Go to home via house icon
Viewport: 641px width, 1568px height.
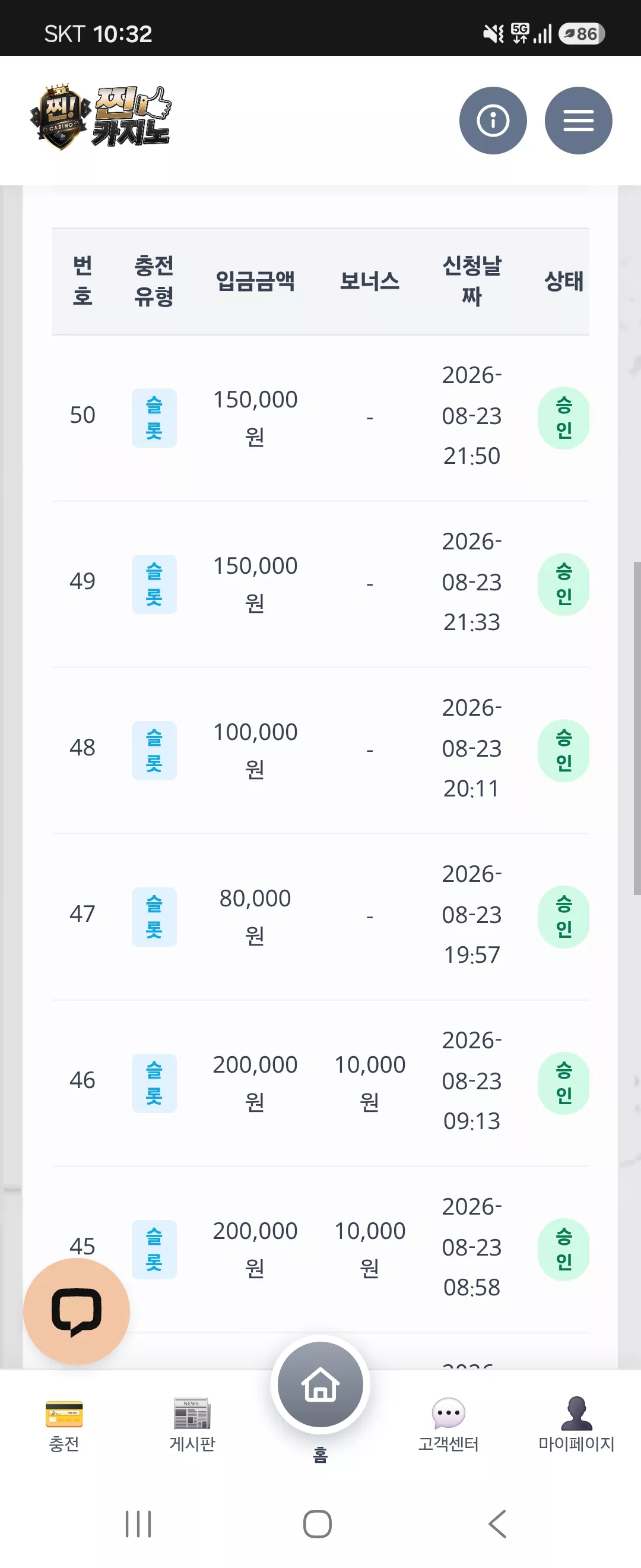click(320, 1385)
